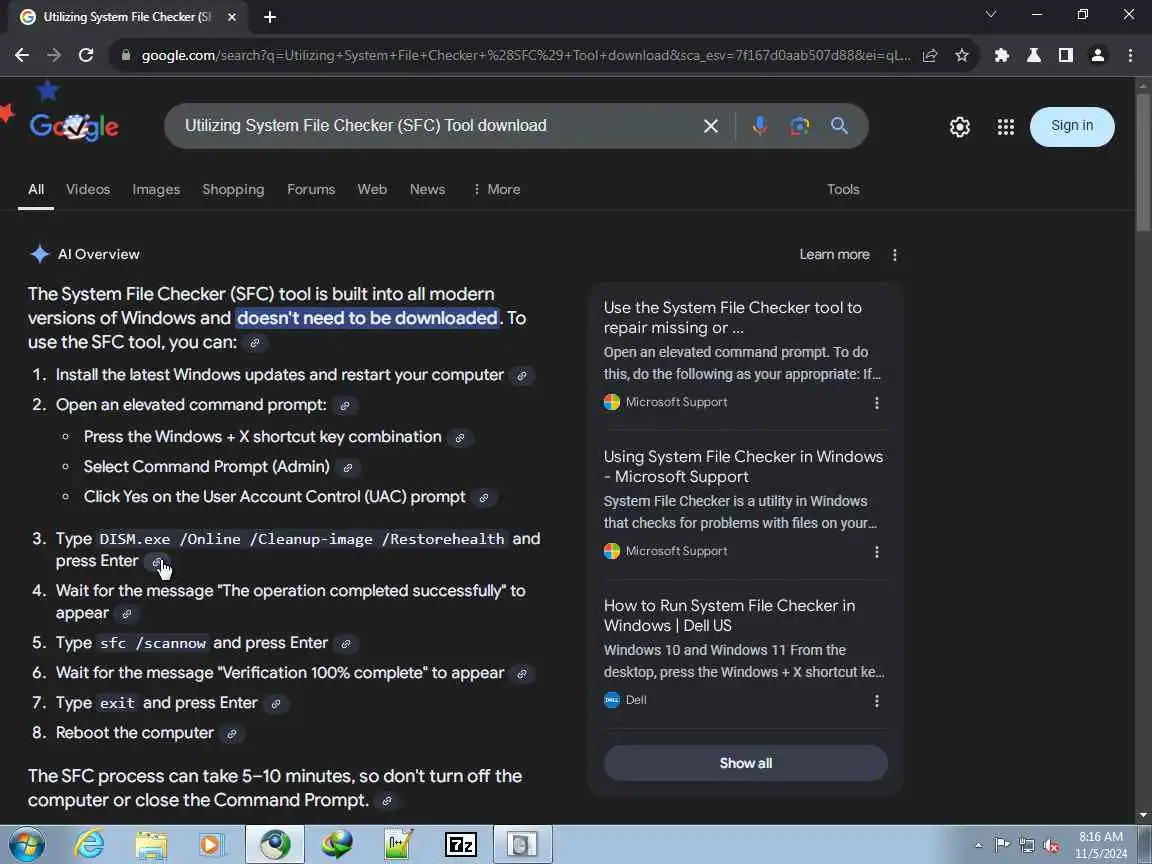This screenshot has width=1152, height=864.
Task: Open Google quick settings gear
Action: [x=960, y=127]
